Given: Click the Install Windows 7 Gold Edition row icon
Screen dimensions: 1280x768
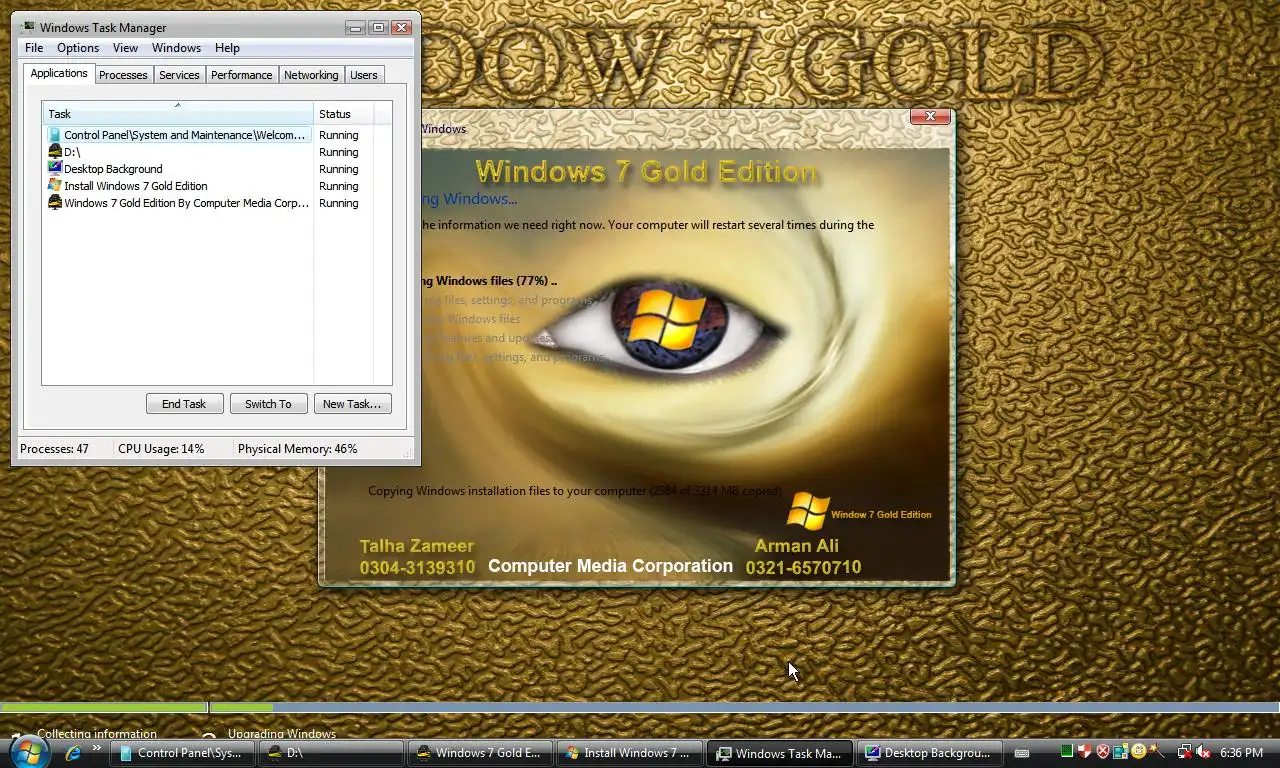Looking at the screenshot, I should pyautogui.click(x=55, y=186).
